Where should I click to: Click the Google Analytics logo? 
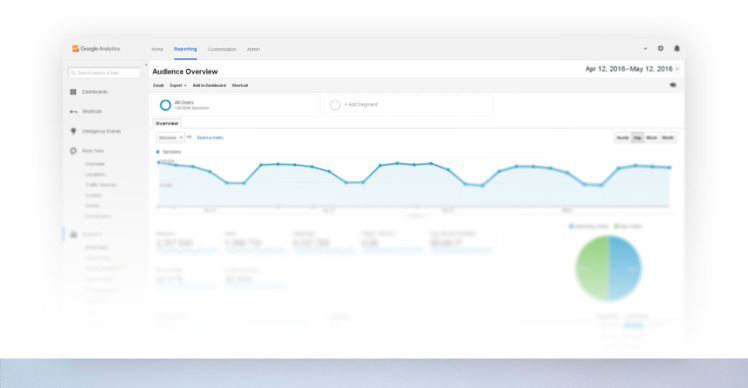pos(96,49)
